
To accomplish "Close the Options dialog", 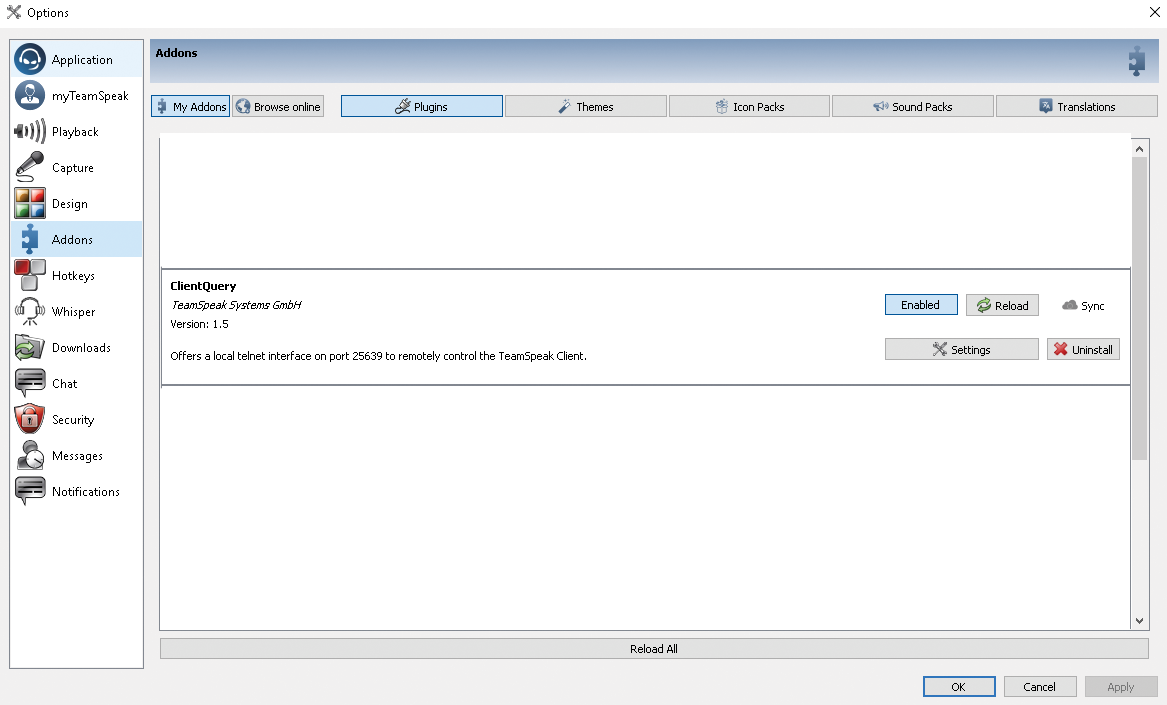I will click(x=1154, y=12).
